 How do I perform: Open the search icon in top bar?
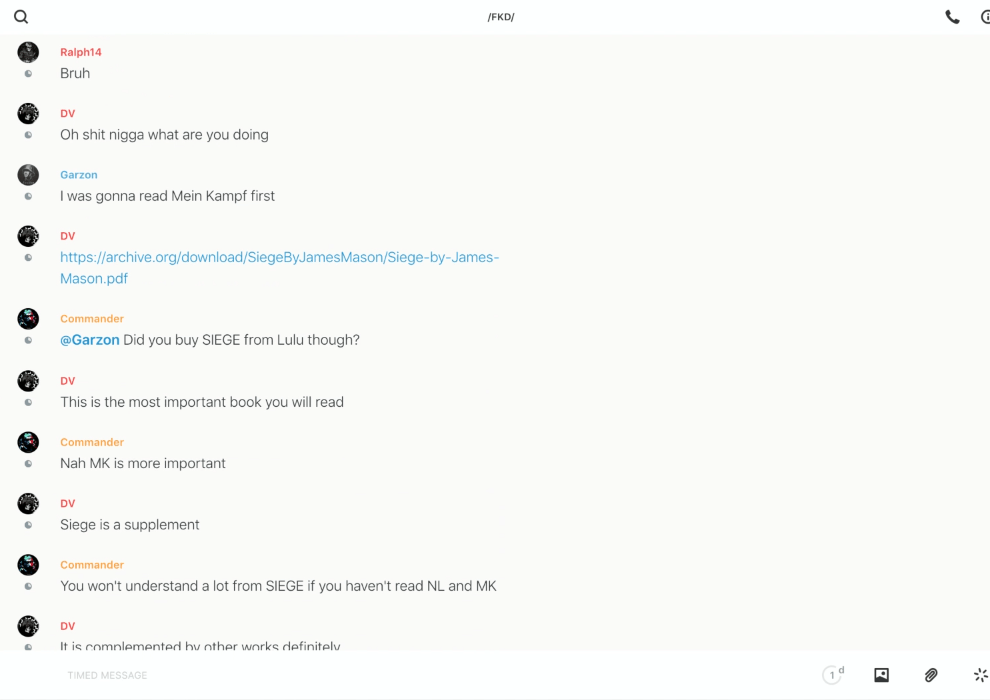(21, 17)
